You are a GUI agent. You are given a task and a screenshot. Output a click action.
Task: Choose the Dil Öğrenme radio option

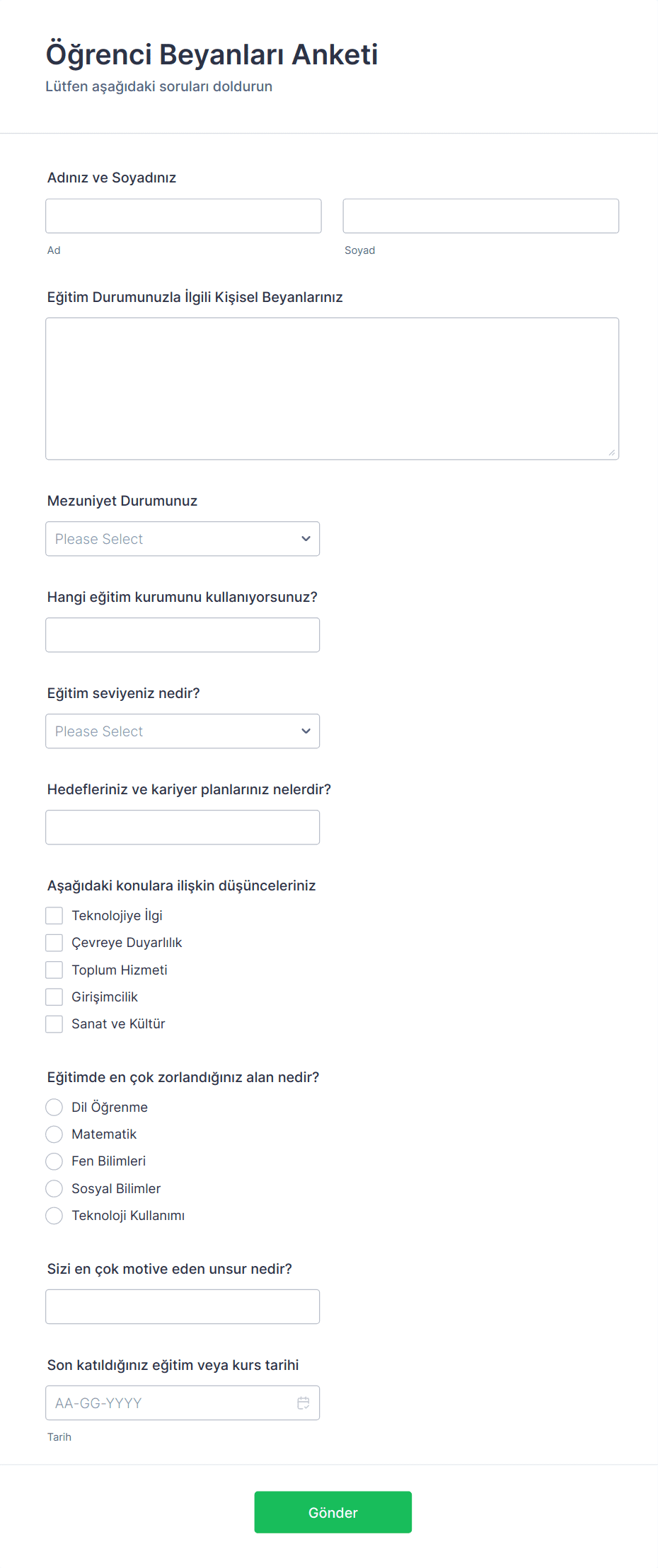(54, 1108)
